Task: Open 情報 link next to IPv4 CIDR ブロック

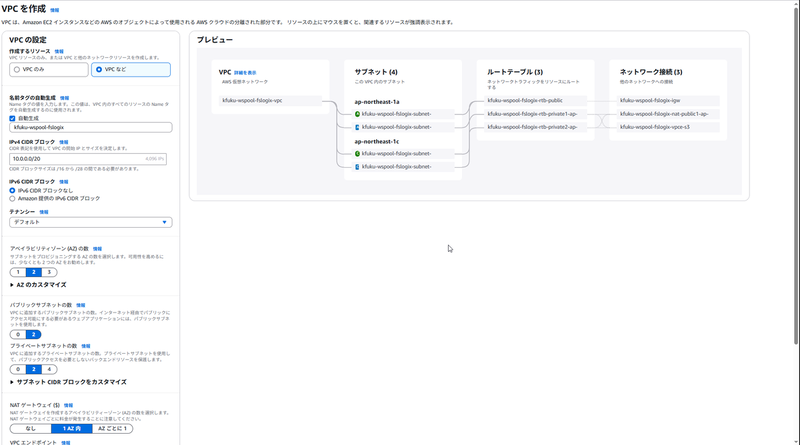Action: (x=63, y=142)
